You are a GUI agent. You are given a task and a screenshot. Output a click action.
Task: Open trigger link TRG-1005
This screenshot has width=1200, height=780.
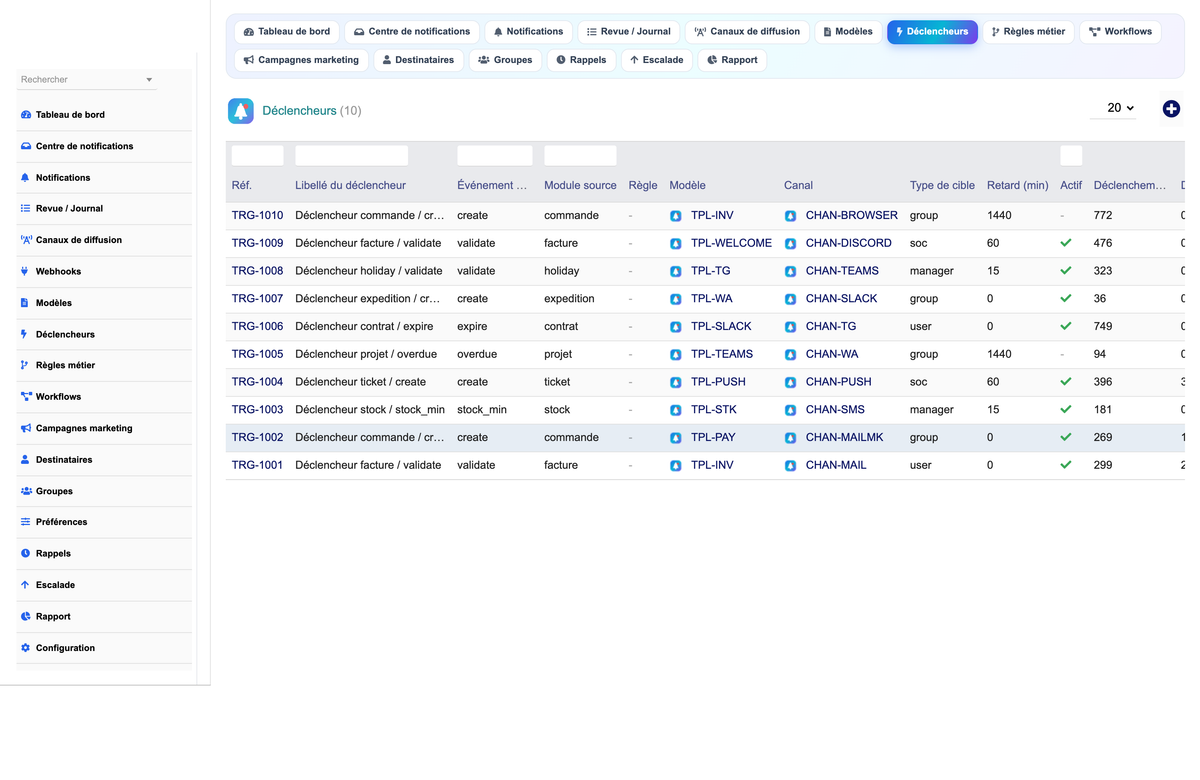(x=257, y=354)
